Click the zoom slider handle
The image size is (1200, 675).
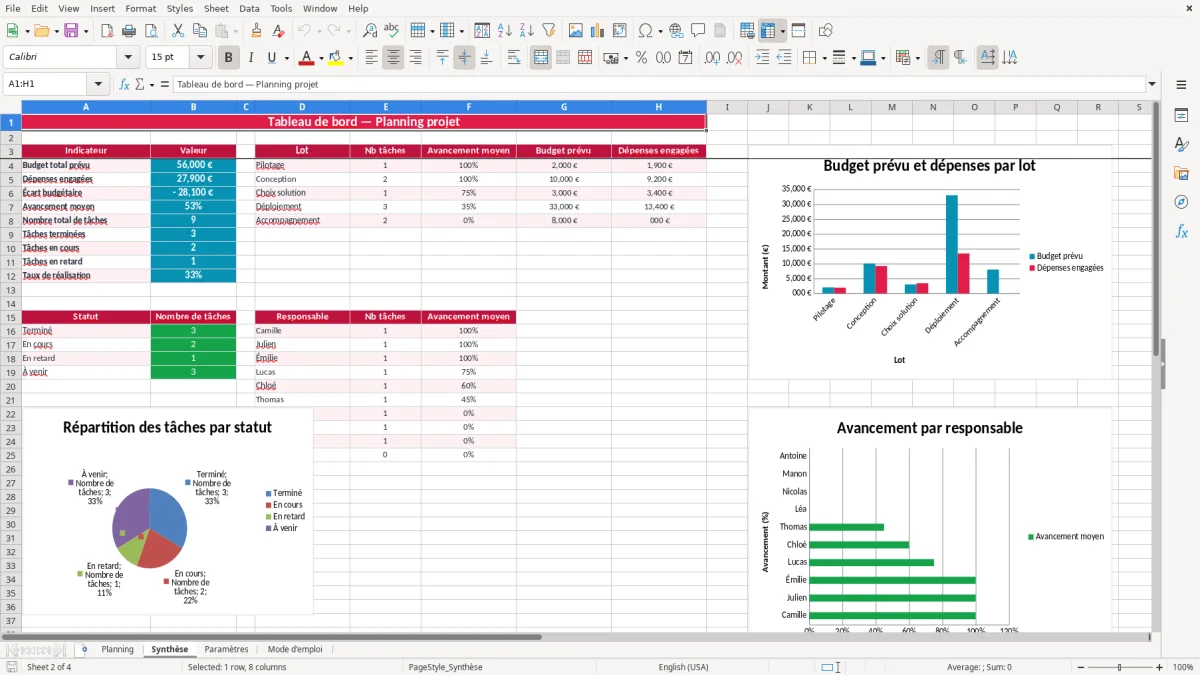pyautogui.click(x=1119, y=667)
